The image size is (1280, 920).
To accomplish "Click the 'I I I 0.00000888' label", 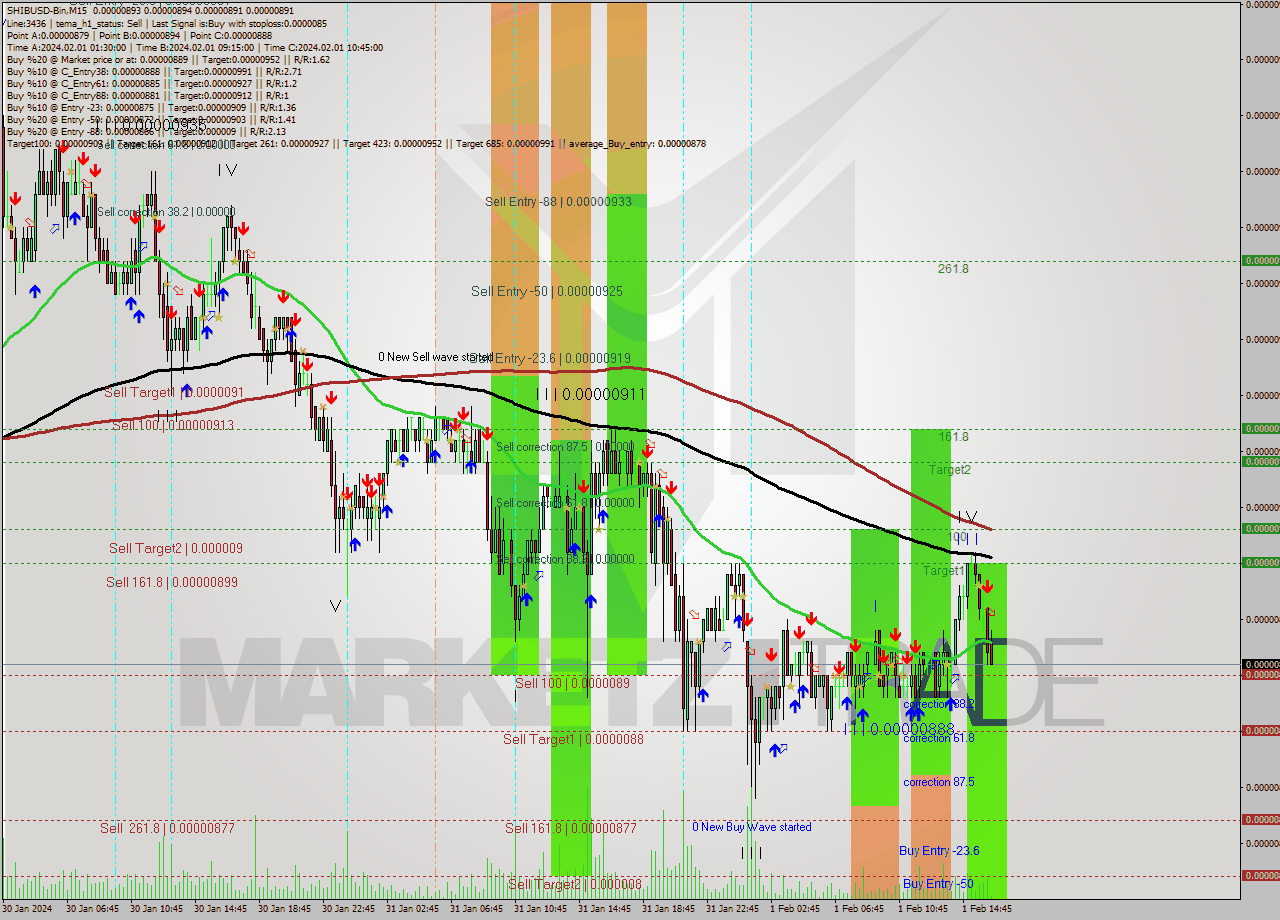I will pos(898,729).
